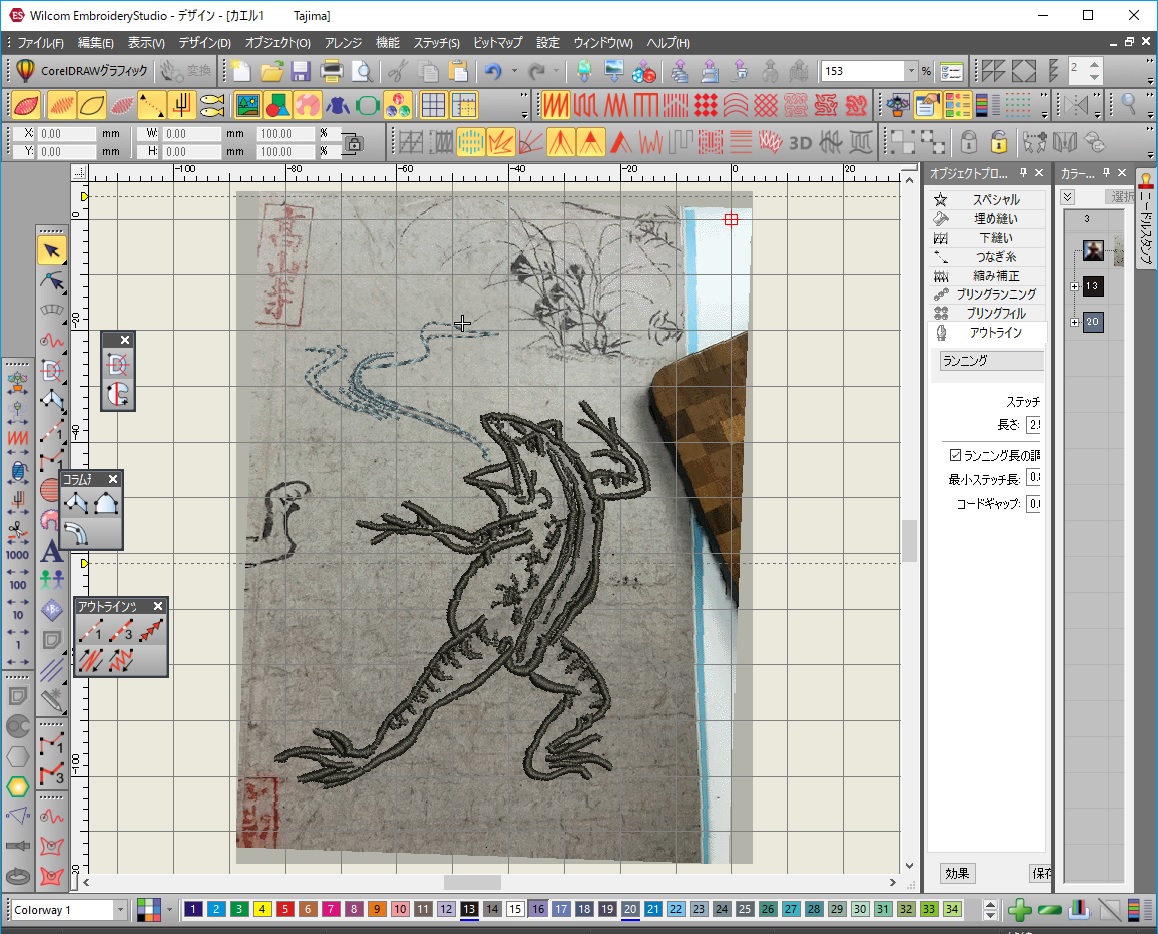The height and width of the screenshot is (934, 1158).
Task: Open Print Preview with the magnifier page icon
Action: pyautogui.click(x=362, y=71)
